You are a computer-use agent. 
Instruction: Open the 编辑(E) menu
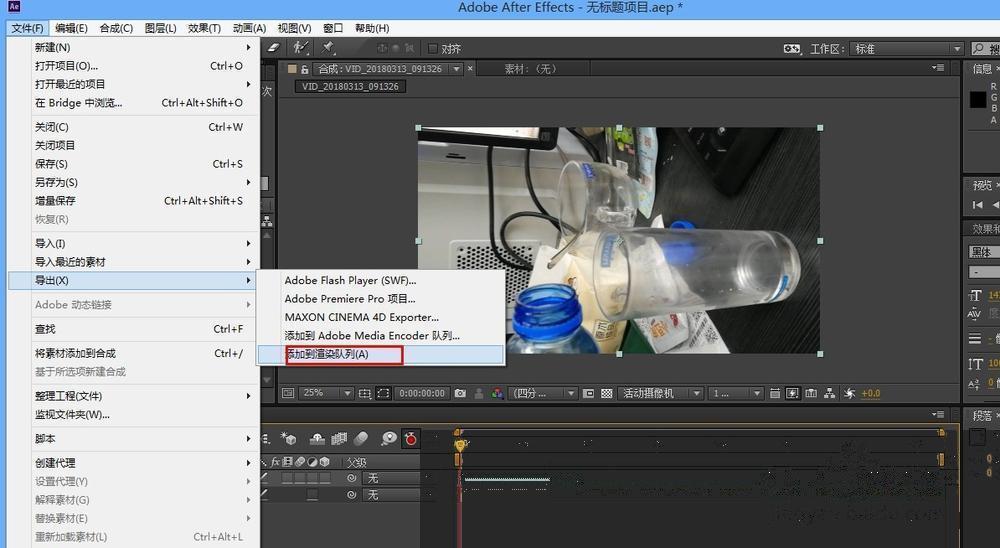(71, 28)
